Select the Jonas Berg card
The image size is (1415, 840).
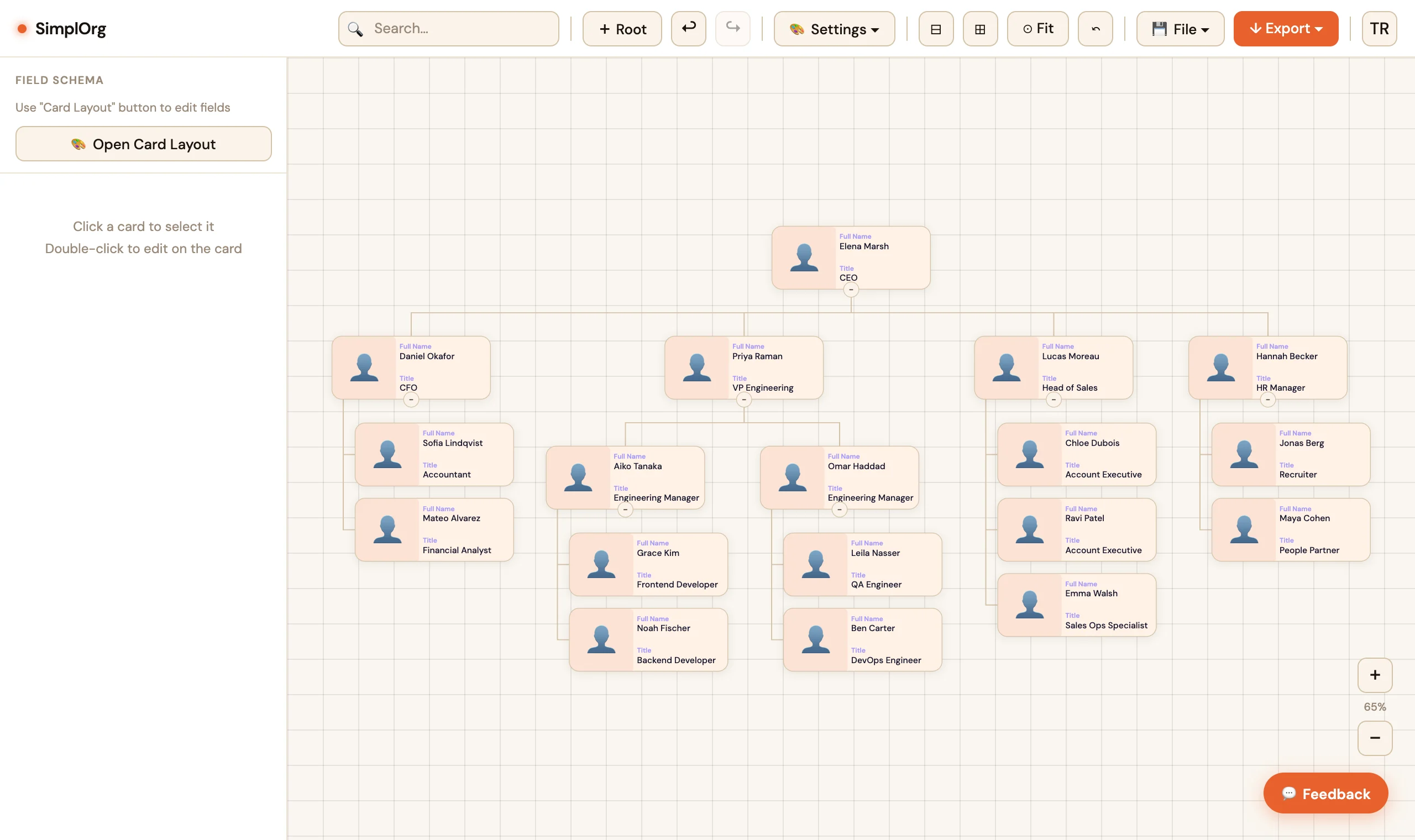(1291, 454)
